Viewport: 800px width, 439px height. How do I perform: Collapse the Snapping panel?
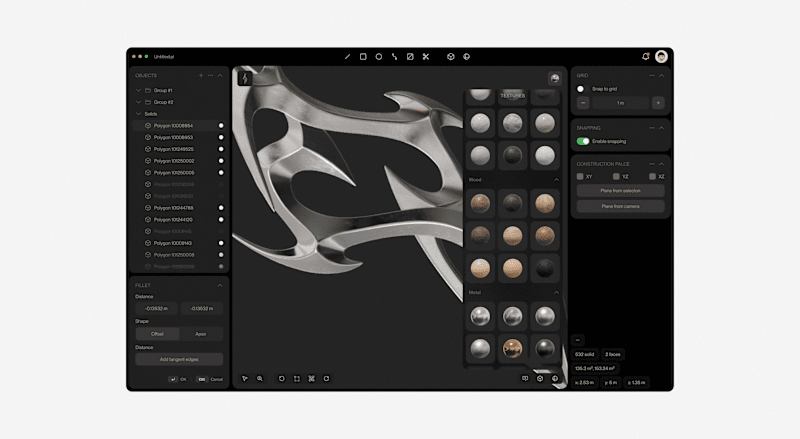coord(661,128)
